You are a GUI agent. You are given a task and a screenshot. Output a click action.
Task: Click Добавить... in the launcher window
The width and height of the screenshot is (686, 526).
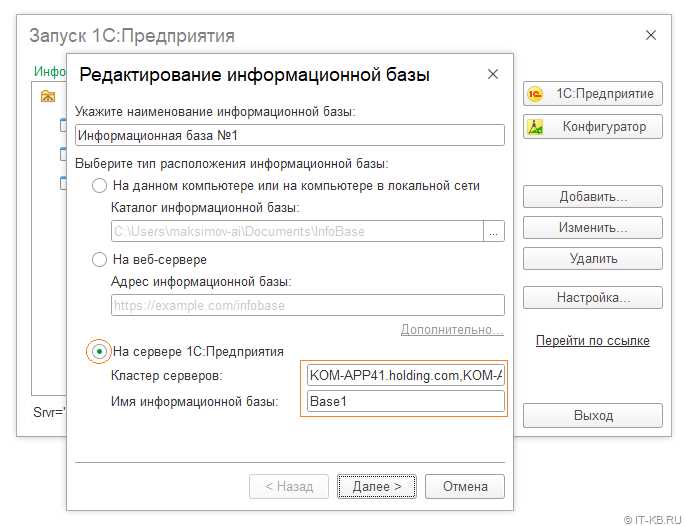[592, 196]
